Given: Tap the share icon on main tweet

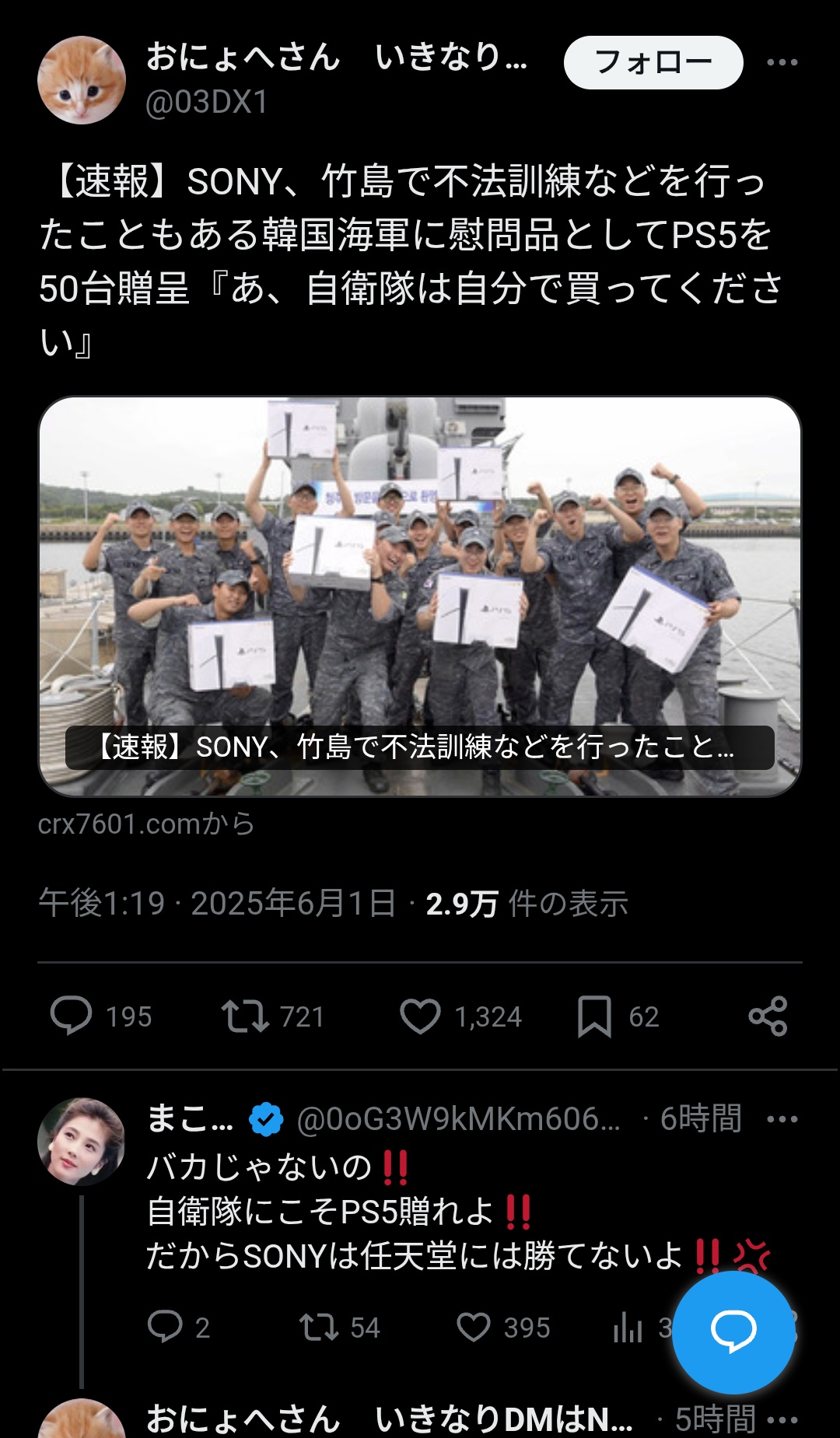Looking at the screenshot, I should [x=768, y=1016].
